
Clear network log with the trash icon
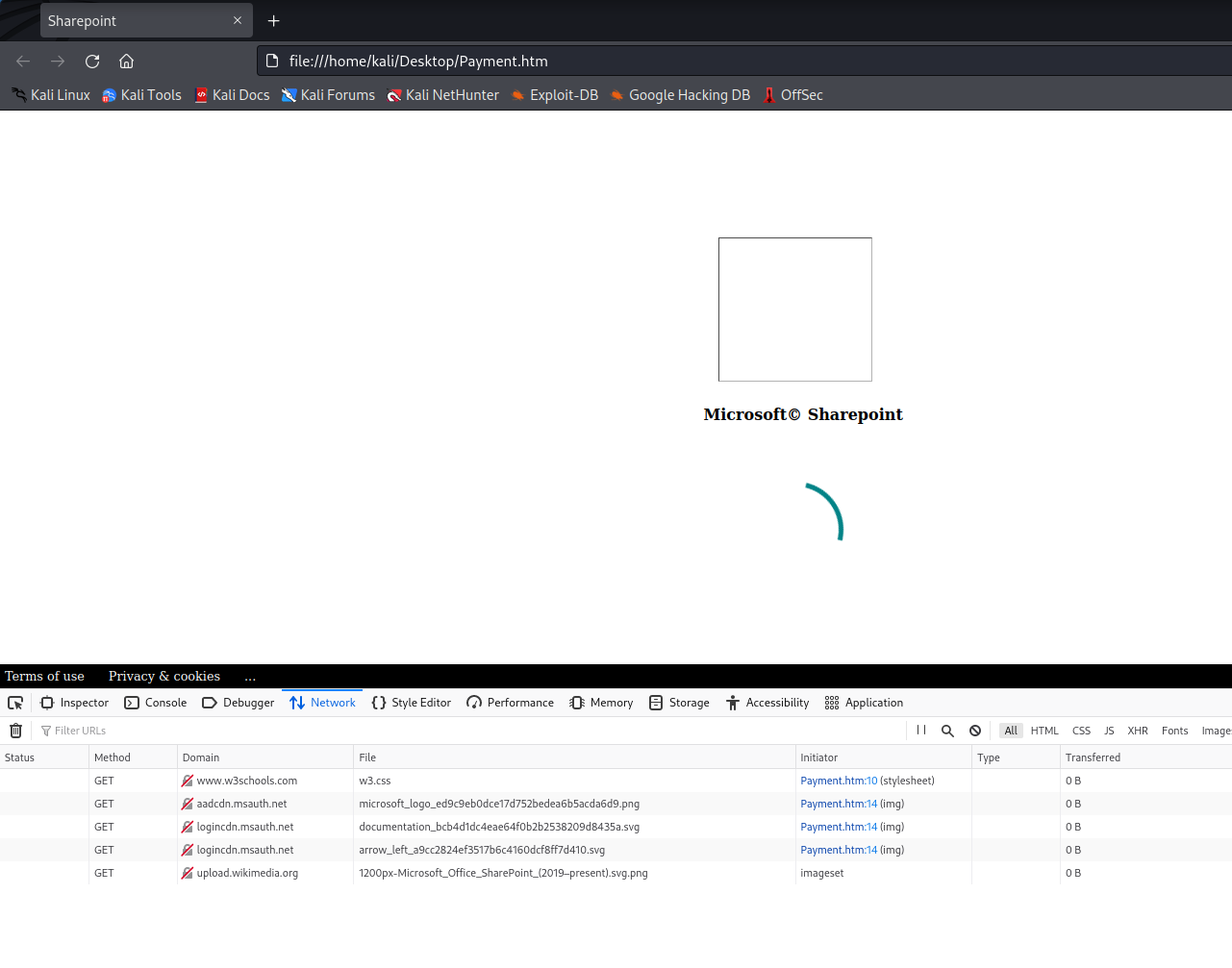coord(15,731)
